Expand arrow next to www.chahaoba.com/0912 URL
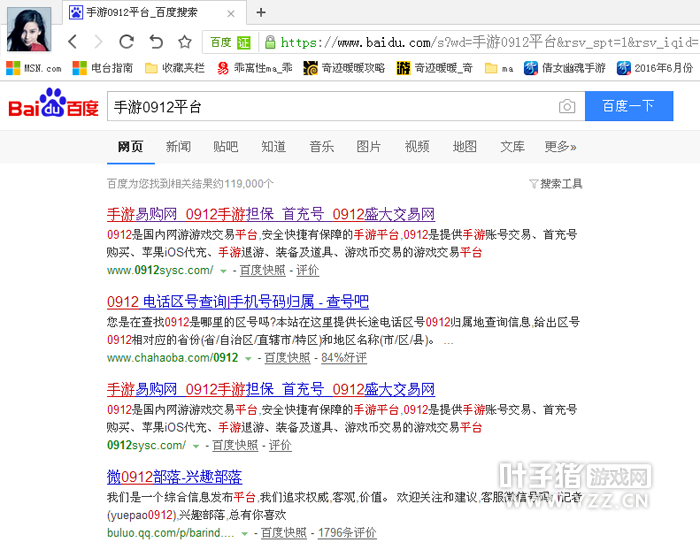The image size is (700, 550). click(248, 358)
